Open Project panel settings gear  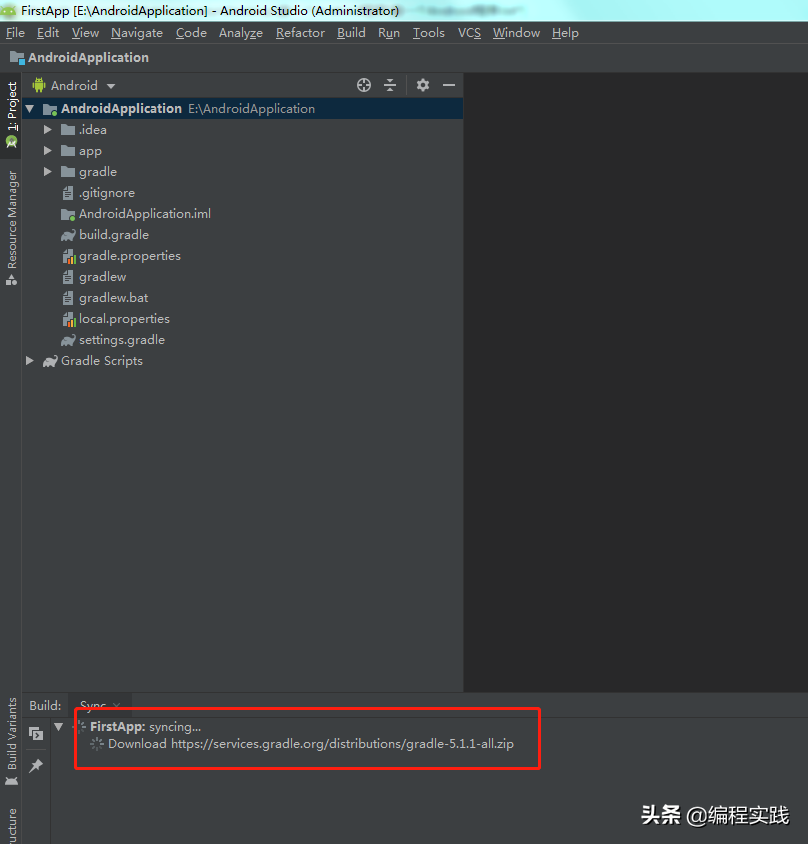pos(423,85)
